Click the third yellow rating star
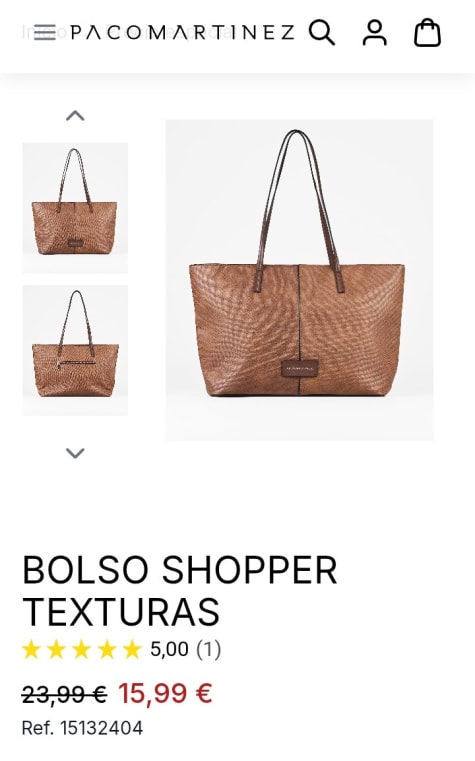475x761 pixels. 82,649
